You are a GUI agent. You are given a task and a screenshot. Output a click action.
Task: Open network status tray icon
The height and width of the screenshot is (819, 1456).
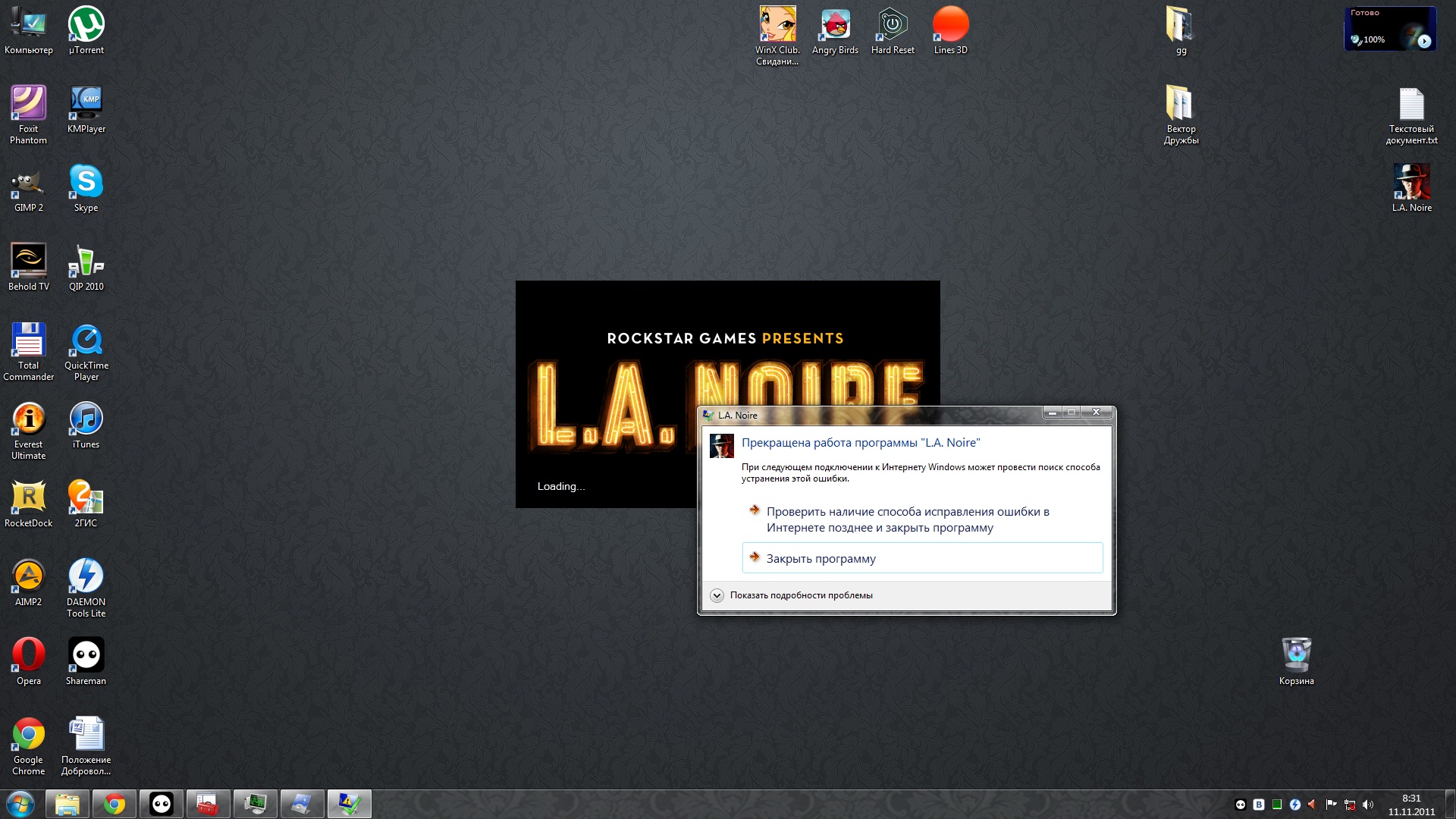[1350, 805]
